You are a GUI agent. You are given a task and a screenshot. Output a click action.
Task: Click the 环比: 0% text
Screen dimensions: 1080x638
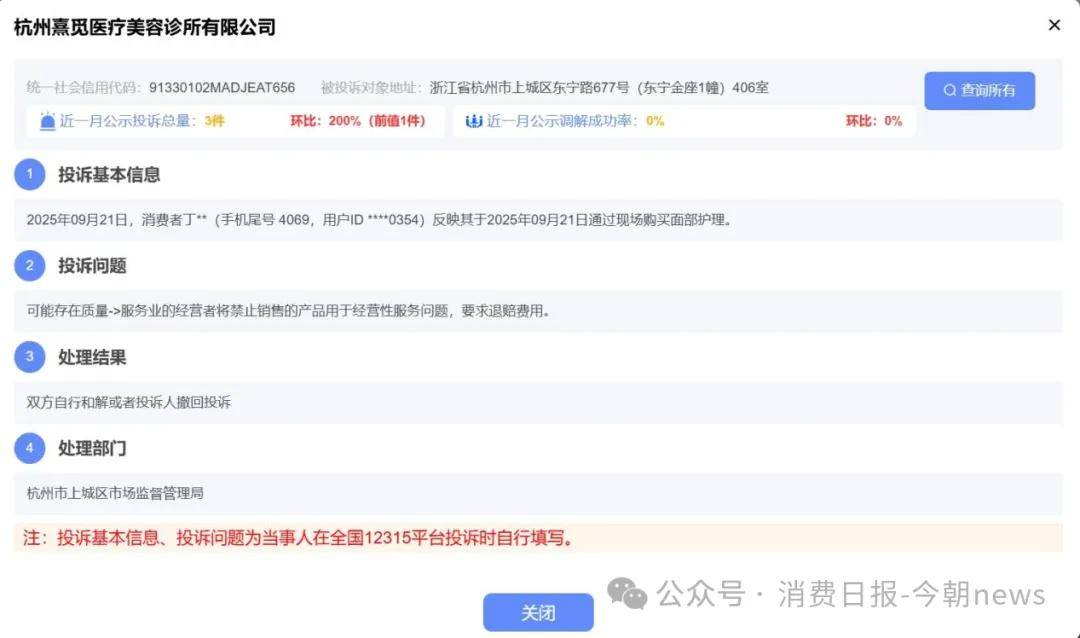[874, 121]
